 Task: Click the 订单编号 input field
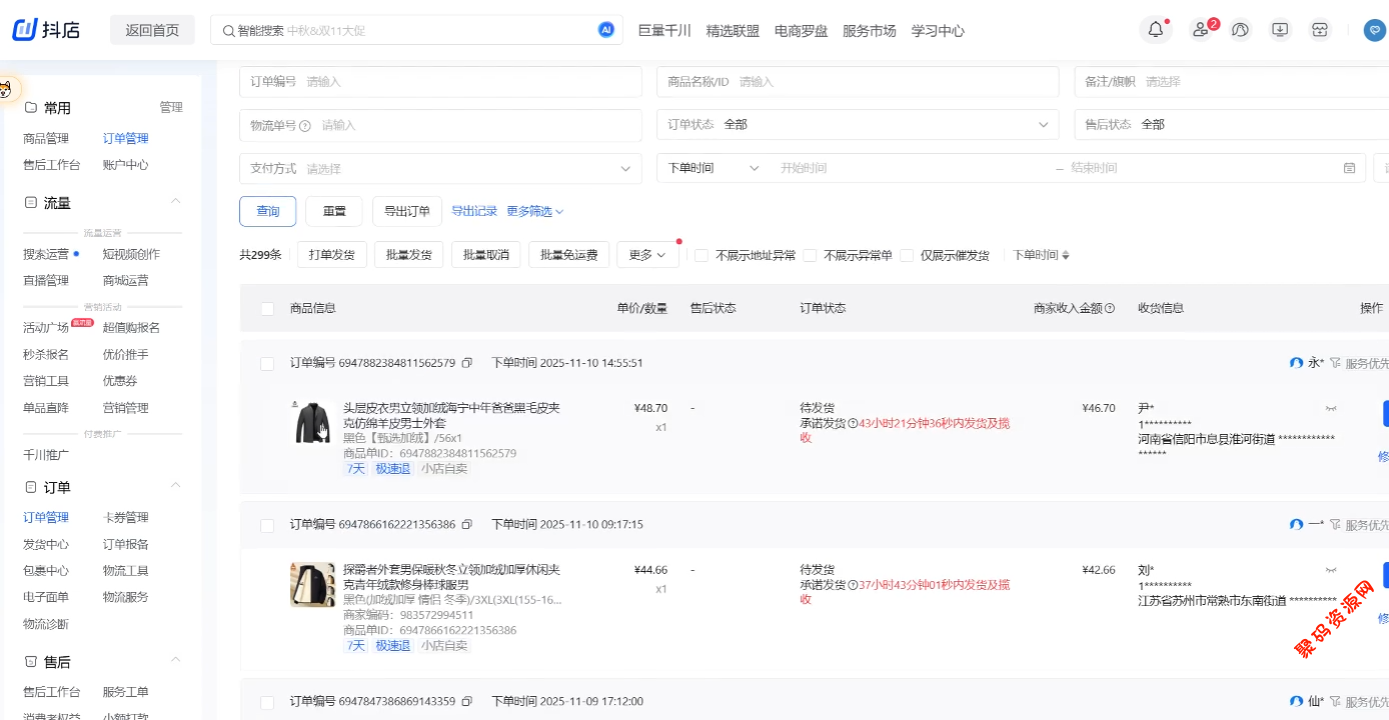pos(470,82)
